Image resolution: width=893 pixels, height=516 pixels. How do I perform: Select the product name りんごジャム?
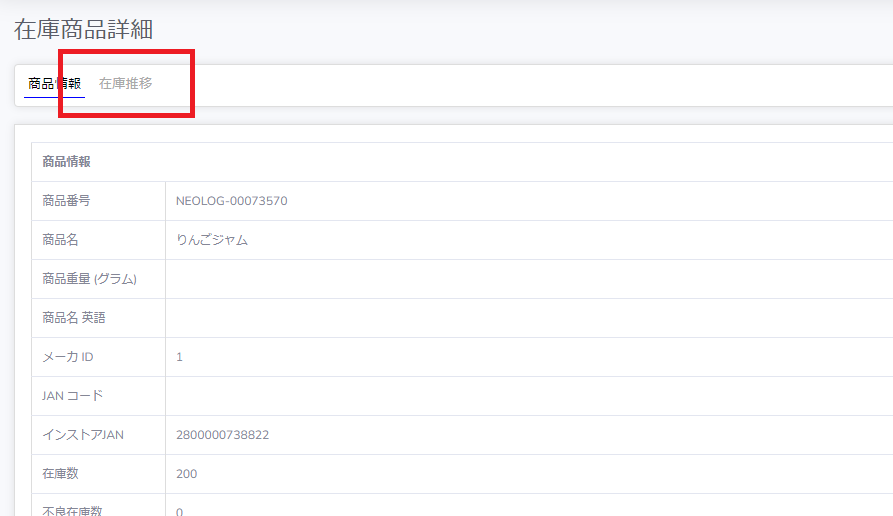[211, 240]
